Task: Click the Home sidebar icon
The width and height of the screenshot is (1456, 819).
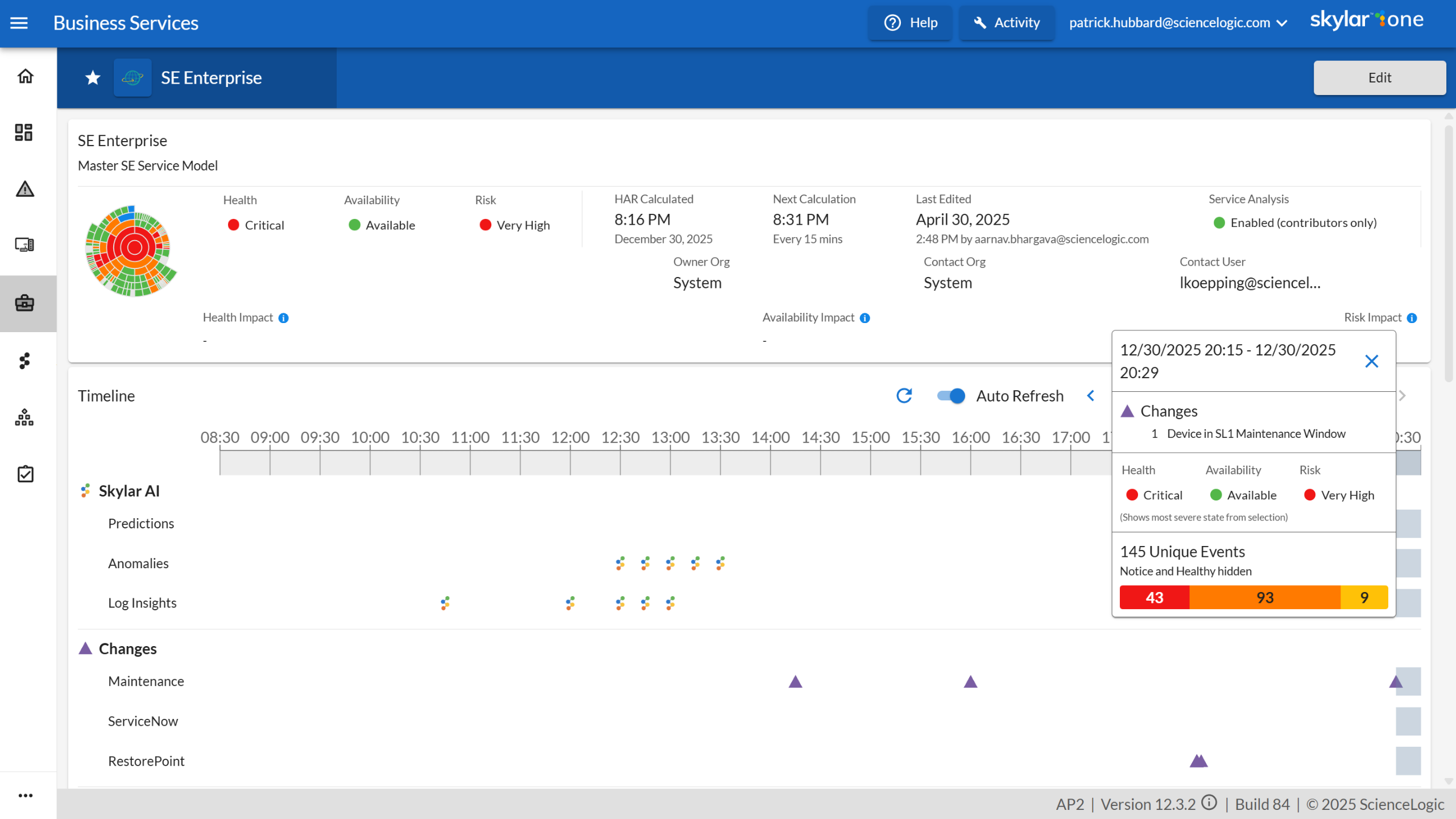Action: 25,76
